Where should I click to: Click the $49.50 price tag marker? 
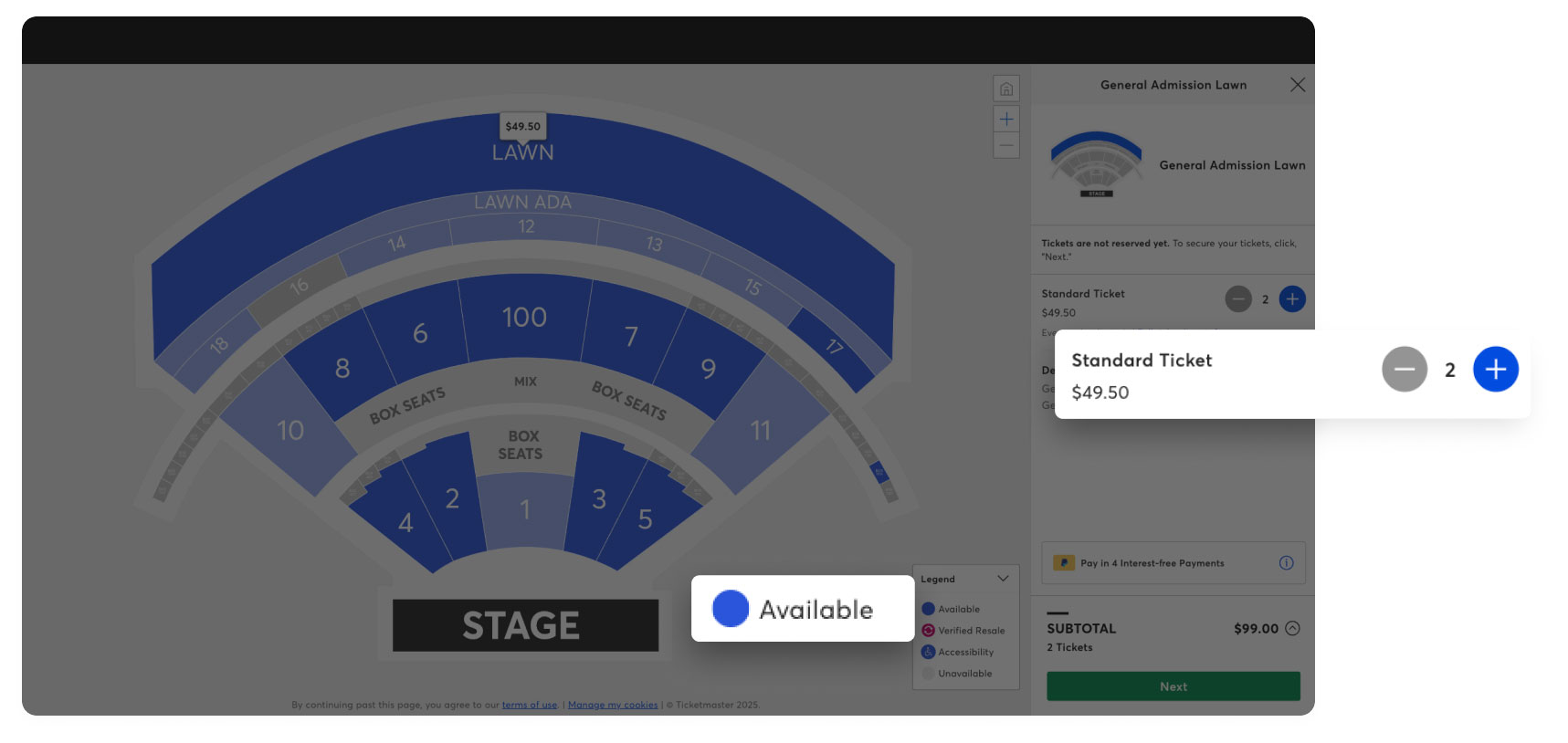coord(522,127)
